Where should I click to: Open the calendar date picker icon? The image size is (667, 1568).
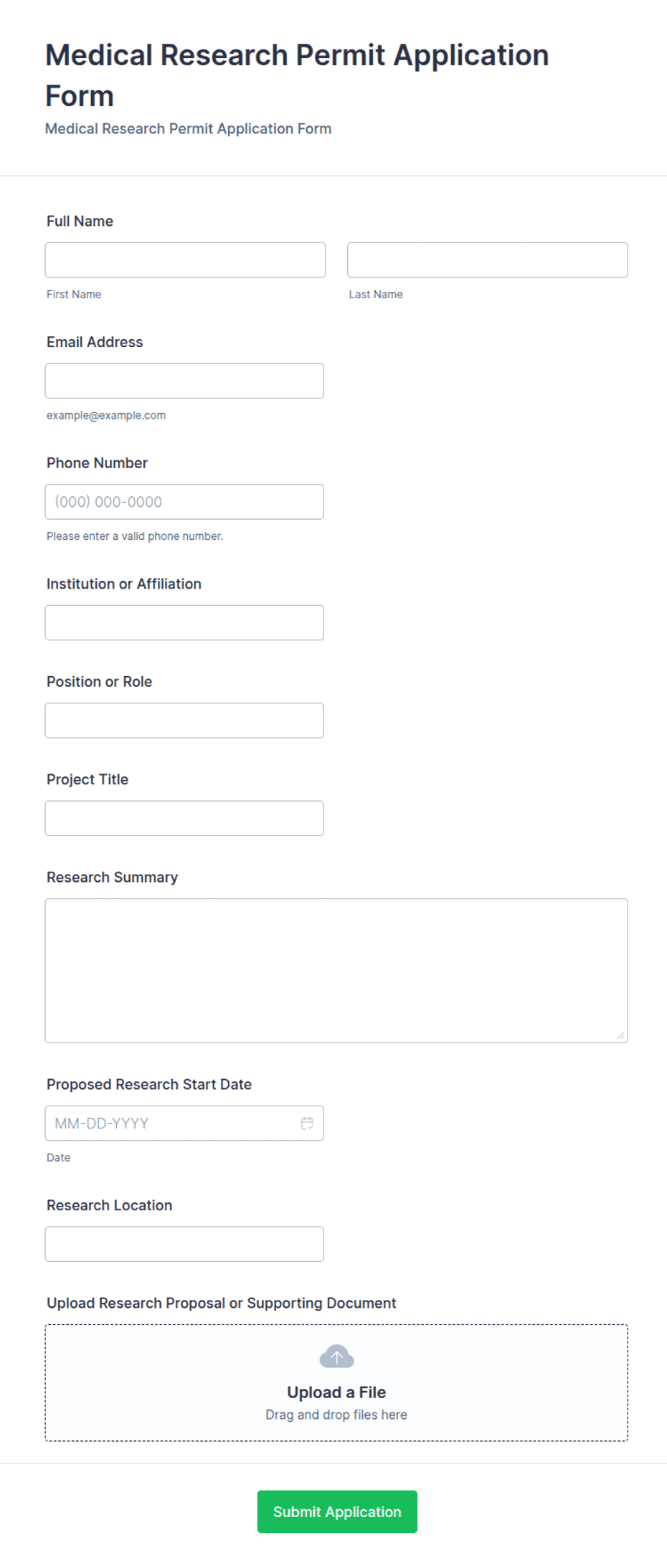[x=307, y=1123]
